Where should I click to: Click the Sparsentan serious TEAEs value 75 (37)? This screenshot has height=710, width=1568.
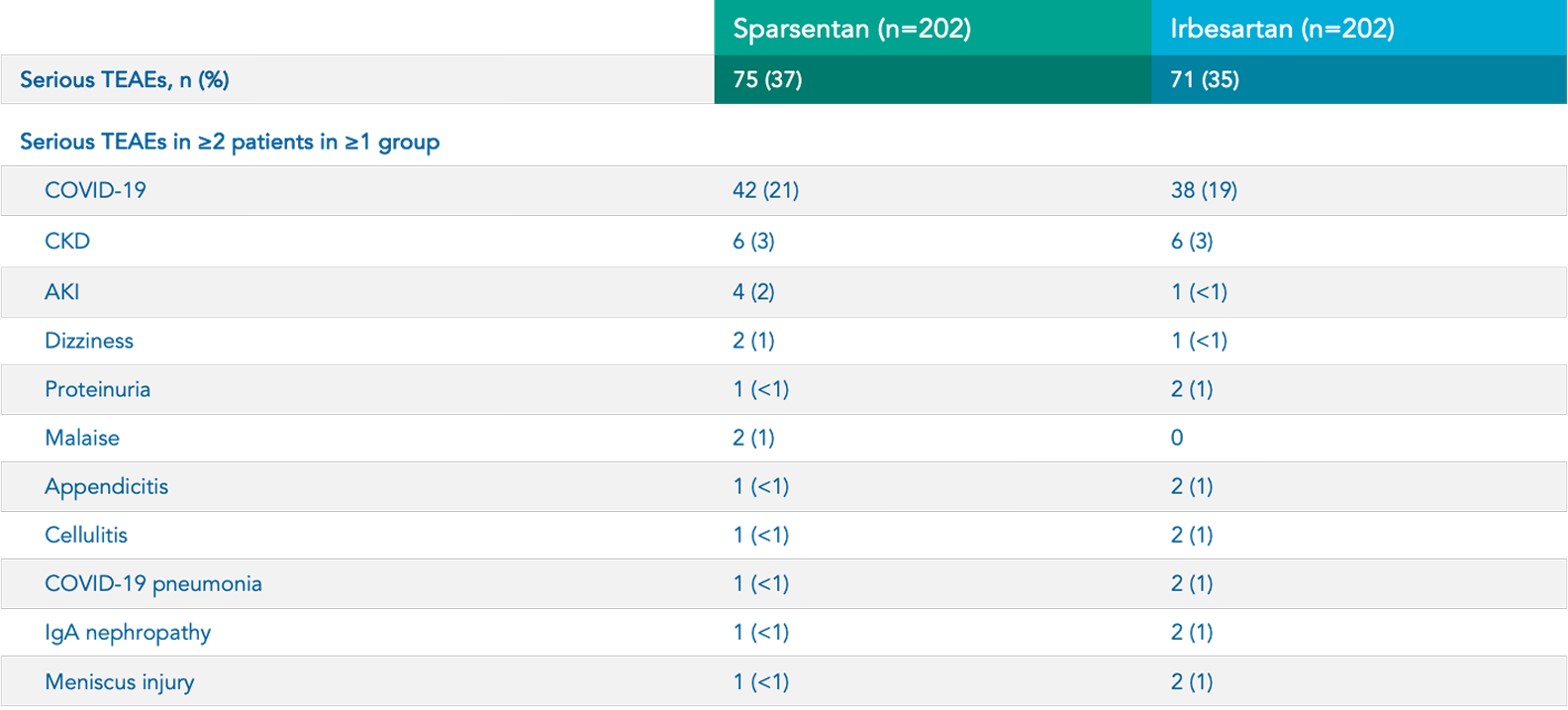(767, 80)
